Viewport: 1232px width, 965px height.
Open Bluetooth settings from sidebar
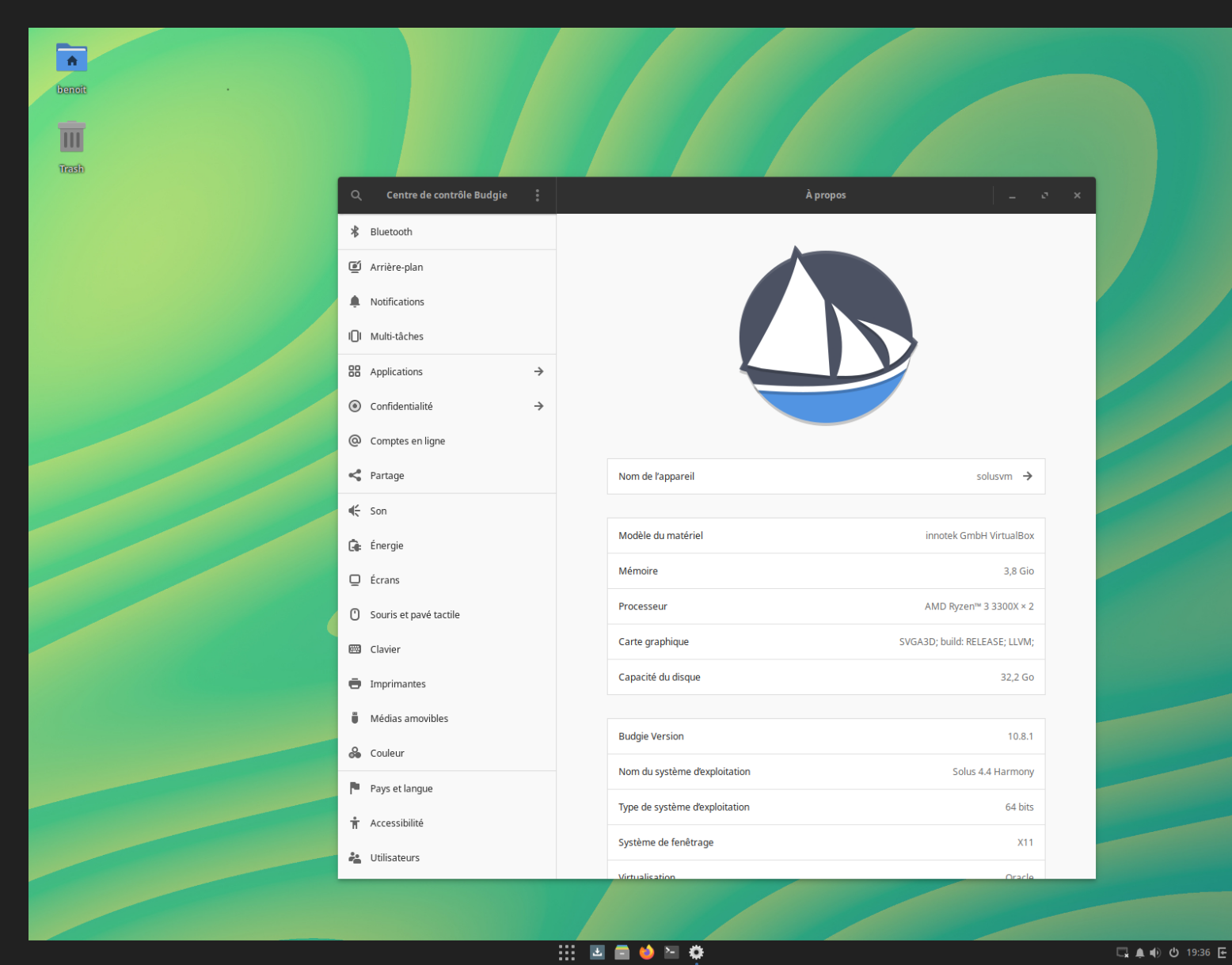355,231
